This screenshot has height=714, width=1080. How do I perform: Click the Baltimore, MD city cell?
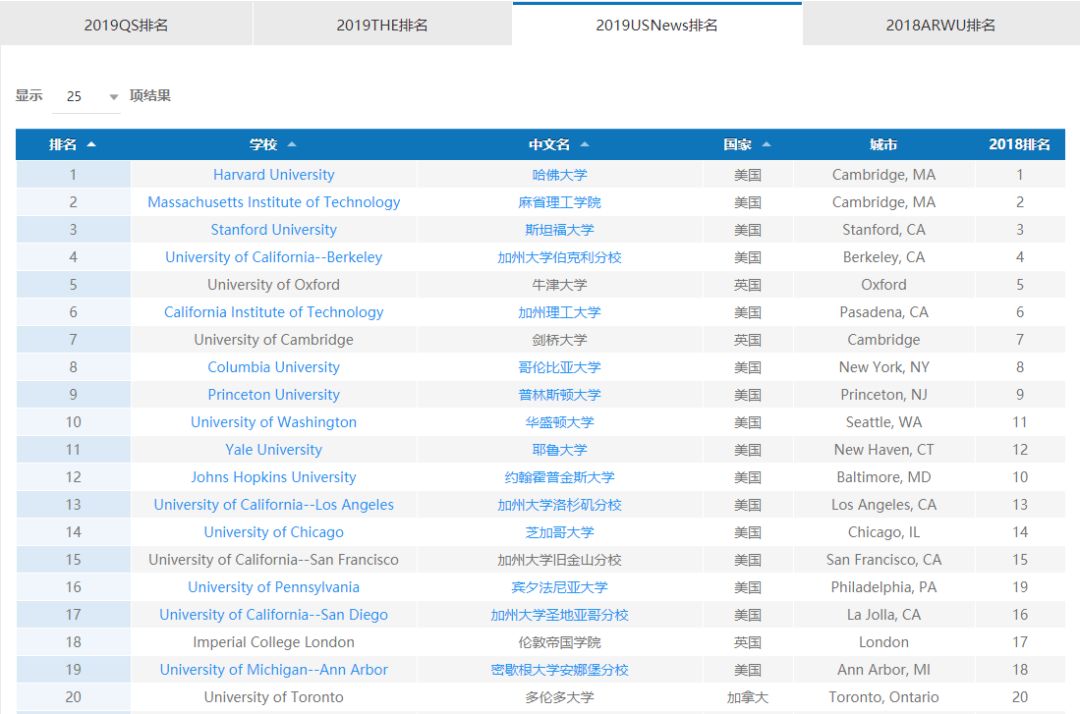(884, 478)
